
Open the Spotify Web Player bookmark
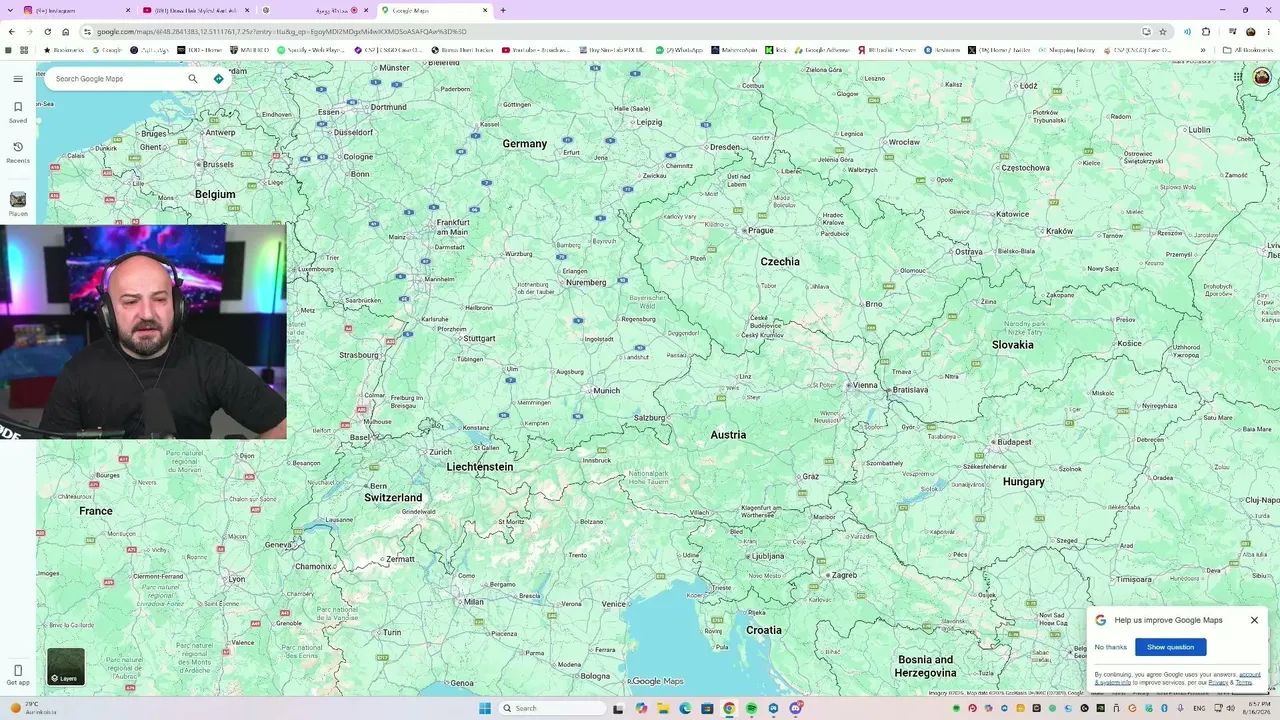click(x=311, y=50)
